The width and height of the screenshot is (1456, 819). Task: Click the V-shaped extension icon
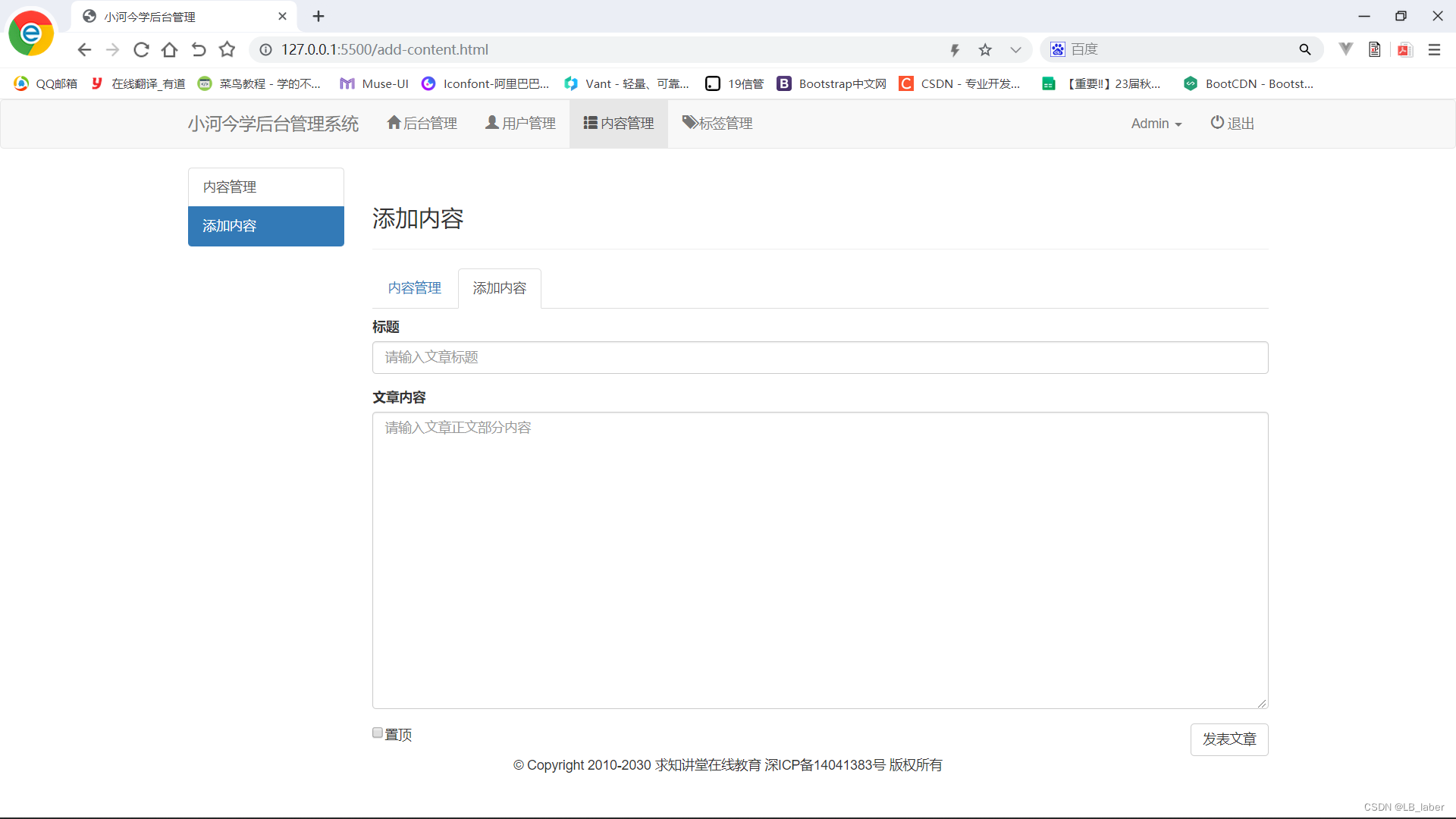click(1346, 49)
